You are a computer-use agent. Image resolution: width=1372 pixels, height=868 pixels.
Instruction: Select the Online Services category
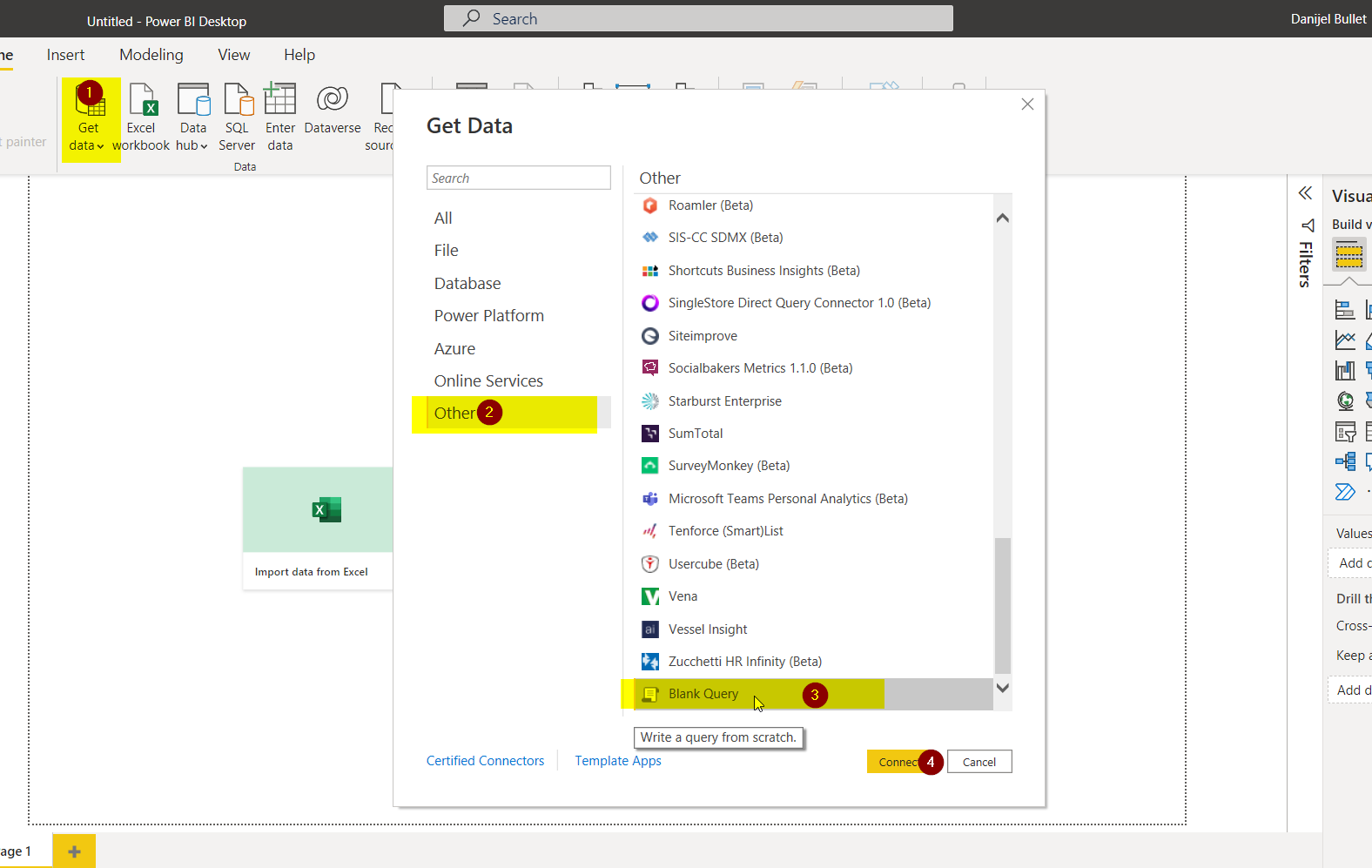488,380
